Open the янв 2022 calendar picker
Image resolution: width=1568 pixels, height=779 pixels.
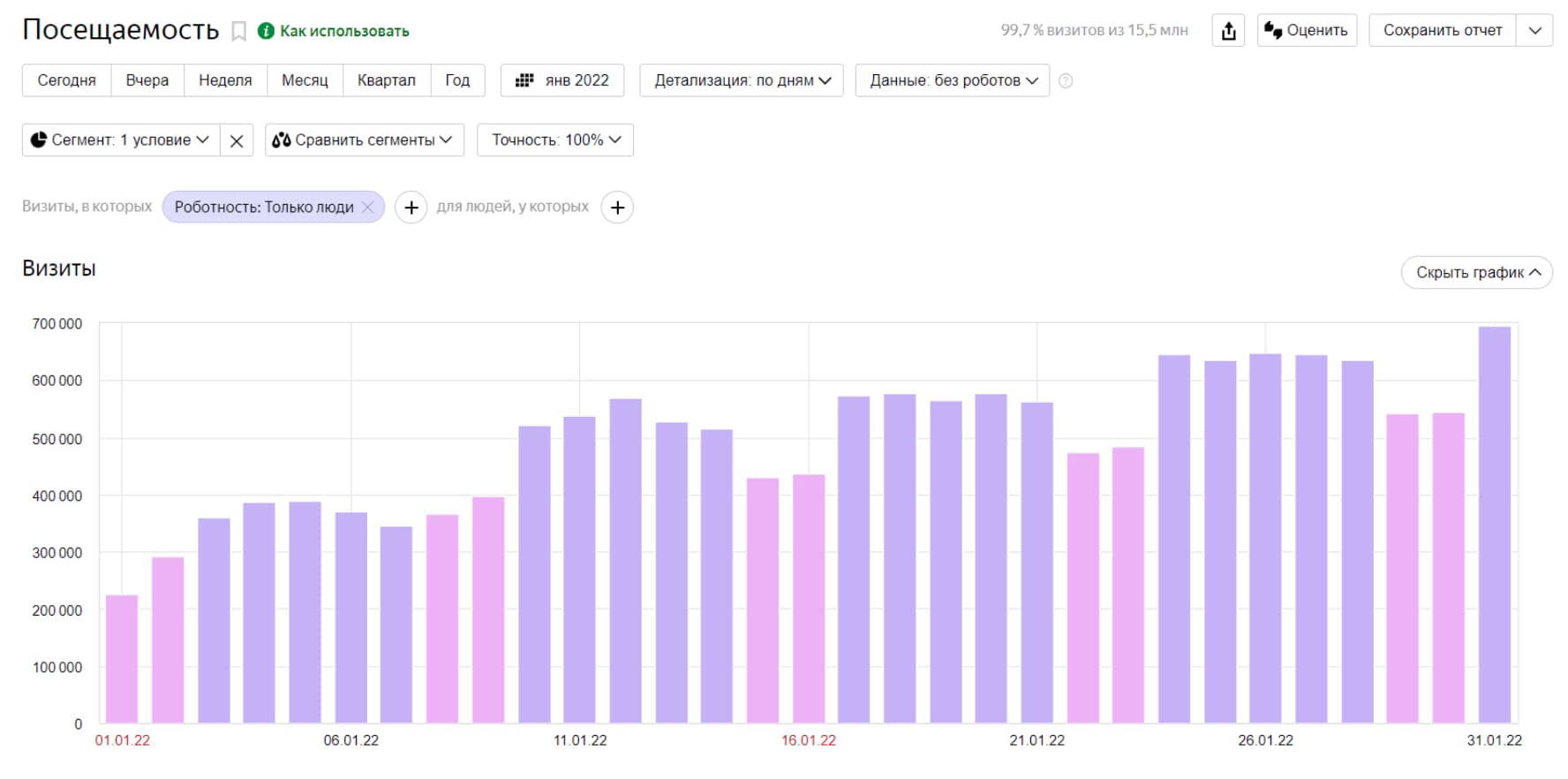pos(562,80)
